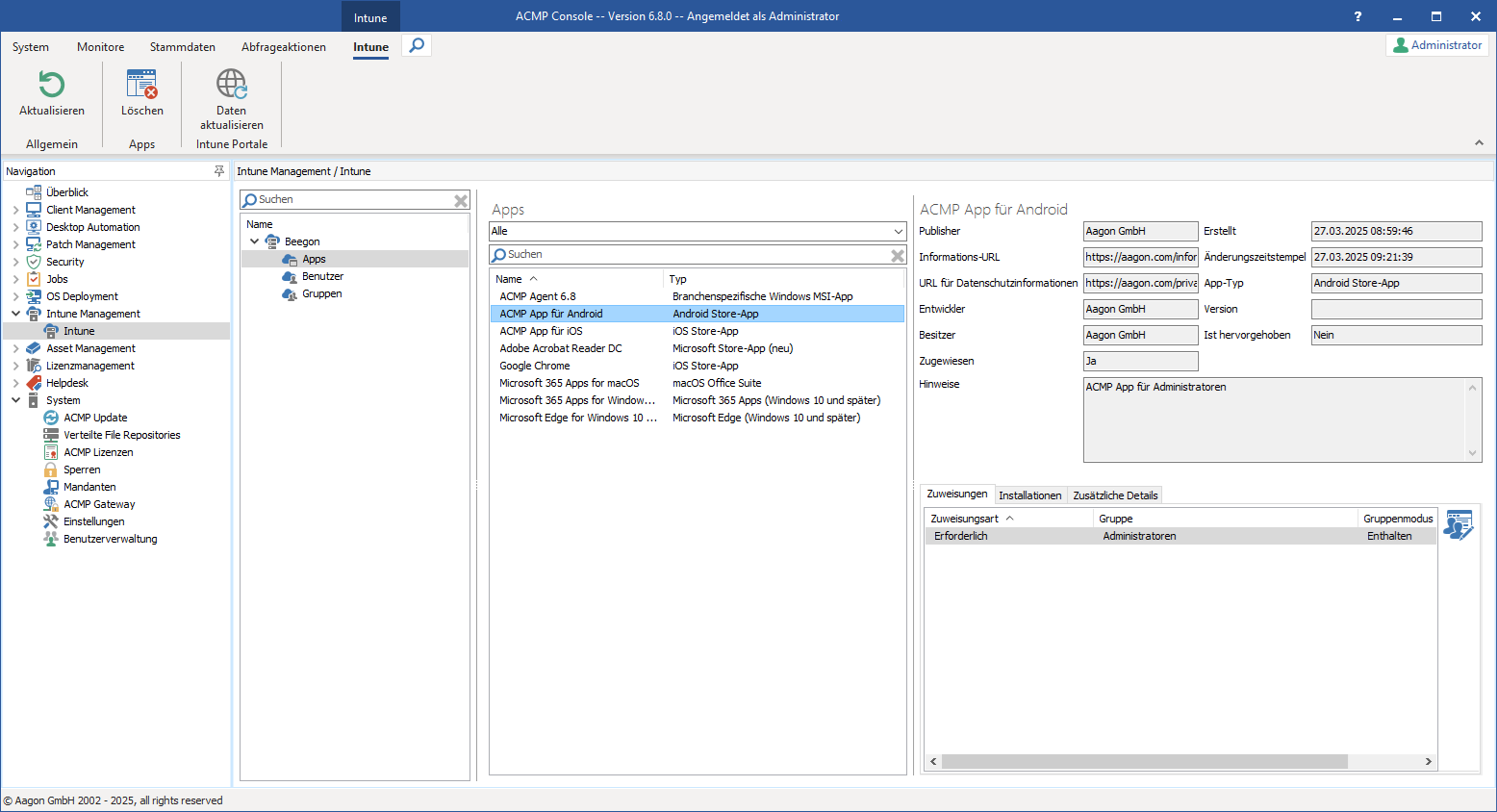The width and height of the screenshot is (1497, 812).
Task: Open the search magnifier beside the Intune tab
Action: [x=416, y=44]
